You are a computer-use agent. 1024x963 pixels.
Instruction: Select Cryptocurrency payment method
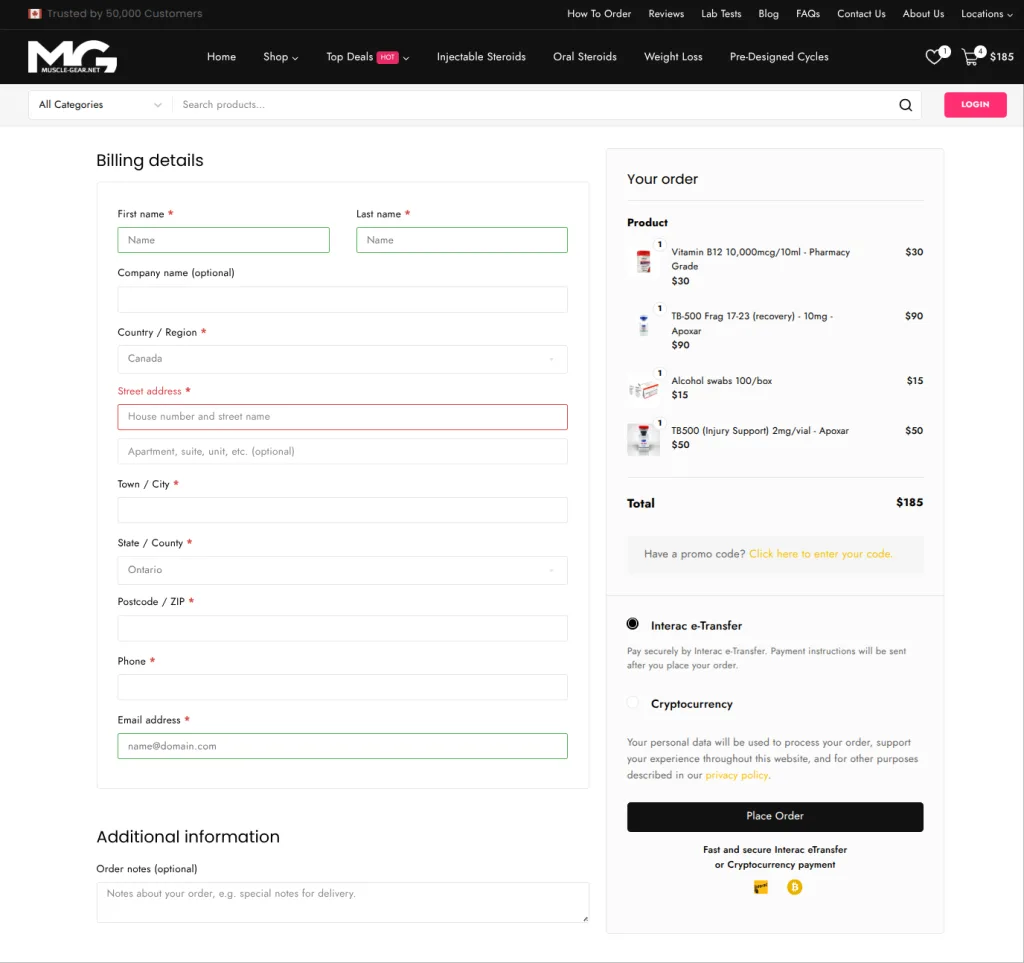click(632, 703)
